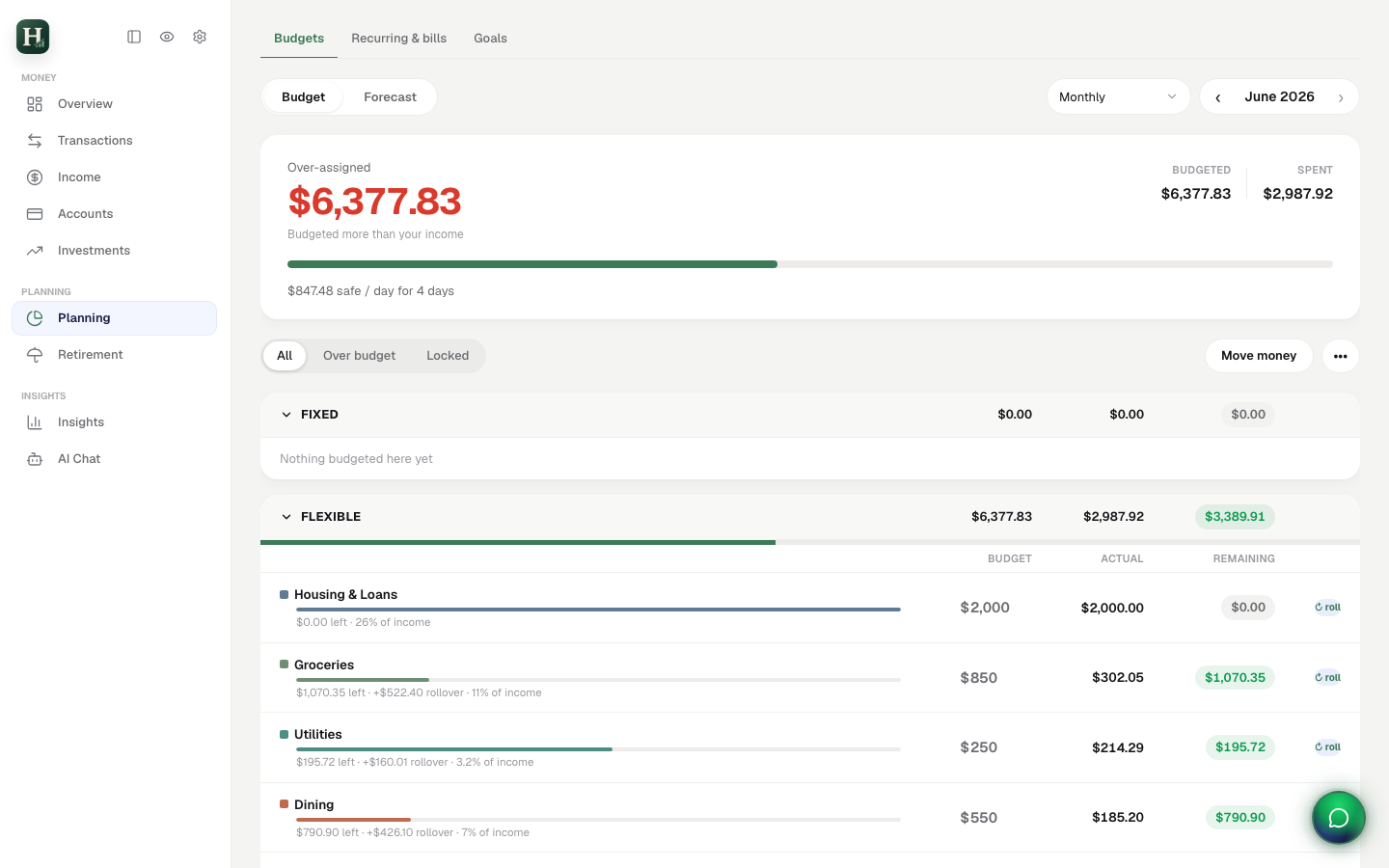Go to previous month arrow
The image size is (1389, 868).
[1218, 97]
